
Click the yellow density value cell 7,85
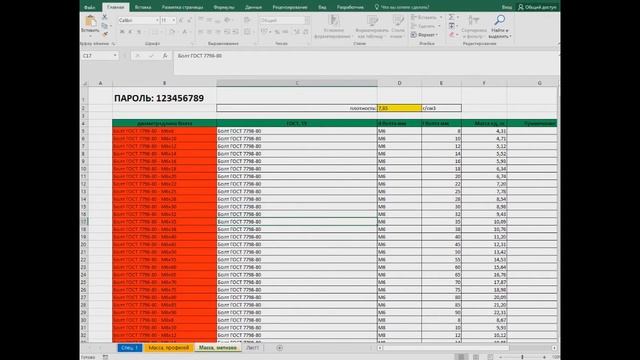click(399, 108)
